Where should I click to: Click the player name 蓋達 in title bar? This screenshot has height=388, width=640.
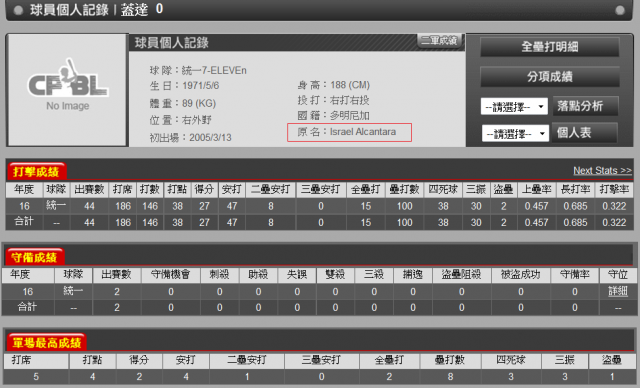(134, 10)
